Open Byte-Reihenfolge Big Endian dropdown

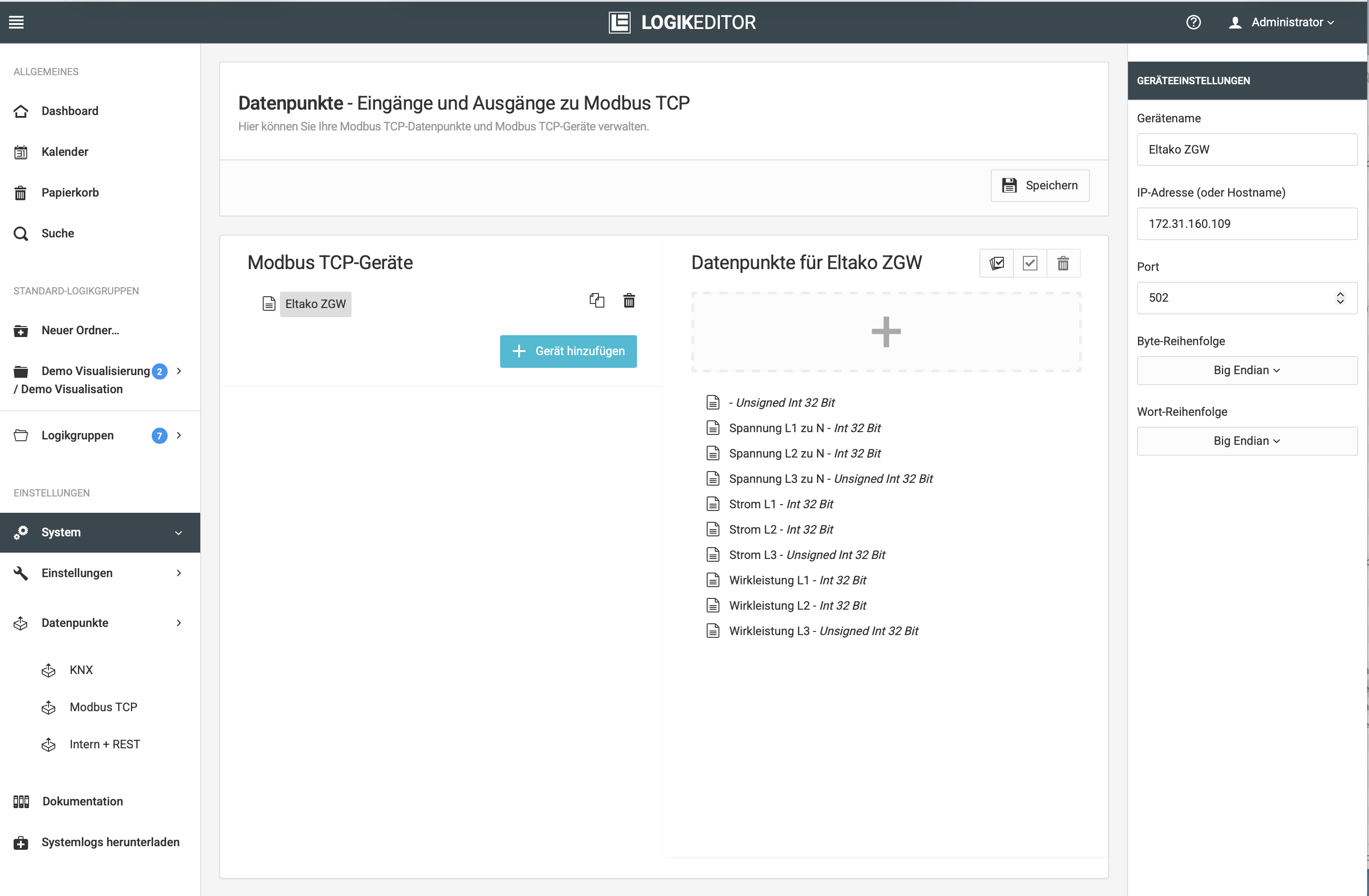click(x=1246, y=370)
